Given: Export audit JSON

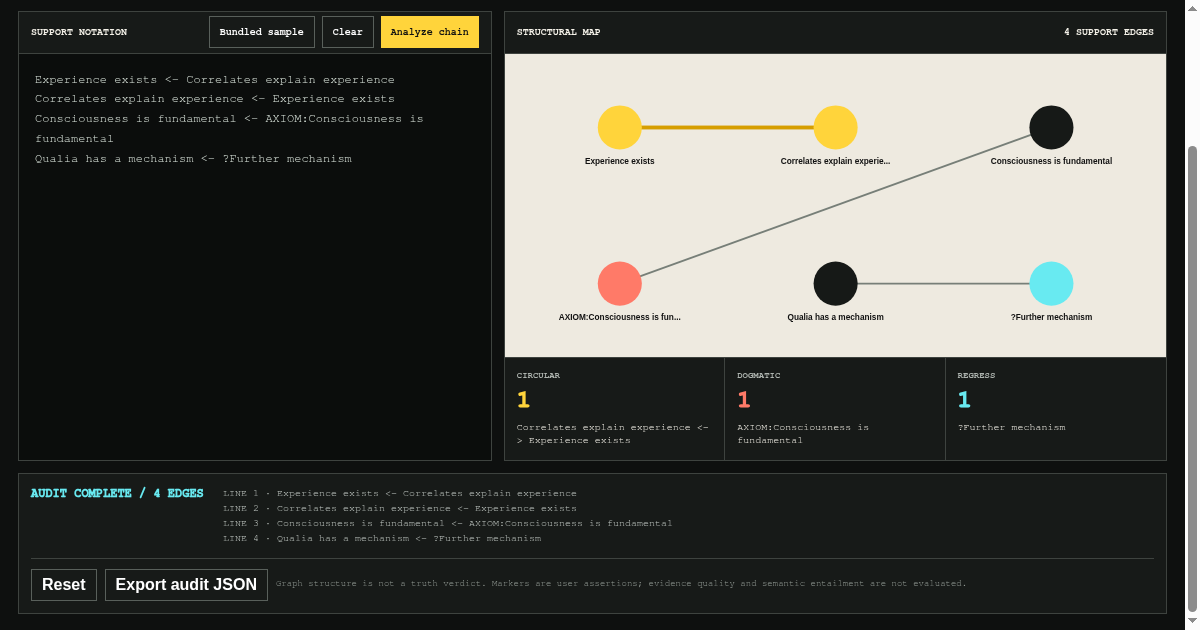Looking at the screenshot, I should point(186,585).
